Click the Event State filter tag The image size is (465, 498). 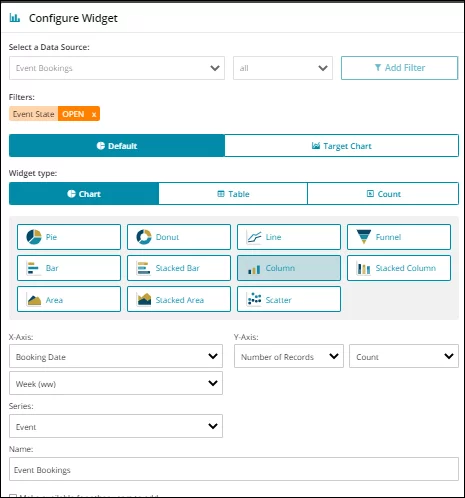point(34,114)
